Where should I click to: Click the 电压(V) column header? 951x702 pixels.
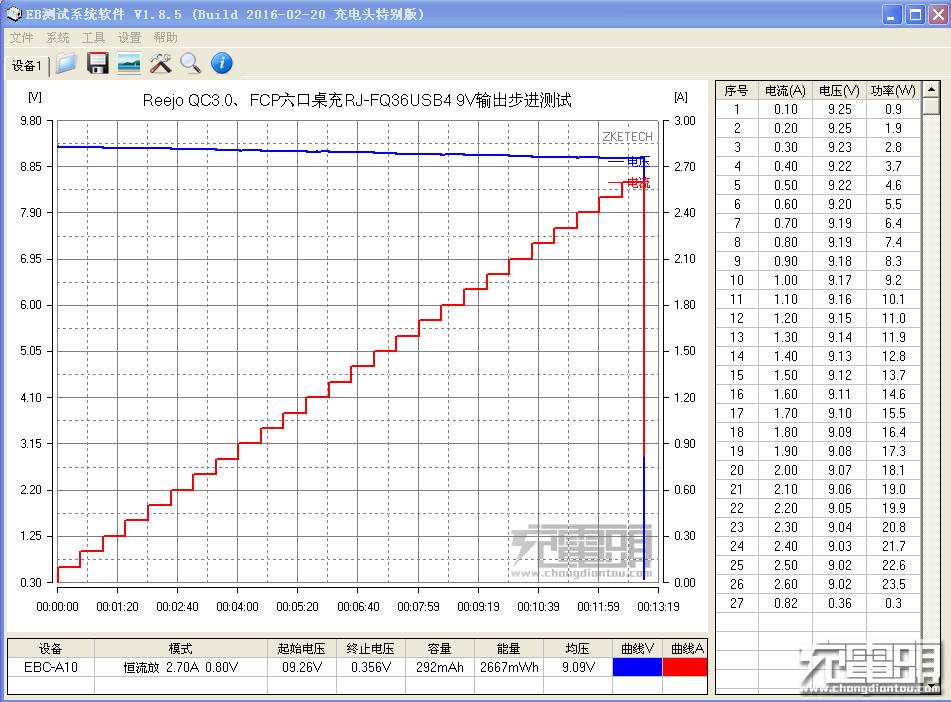tap(839, 90)
